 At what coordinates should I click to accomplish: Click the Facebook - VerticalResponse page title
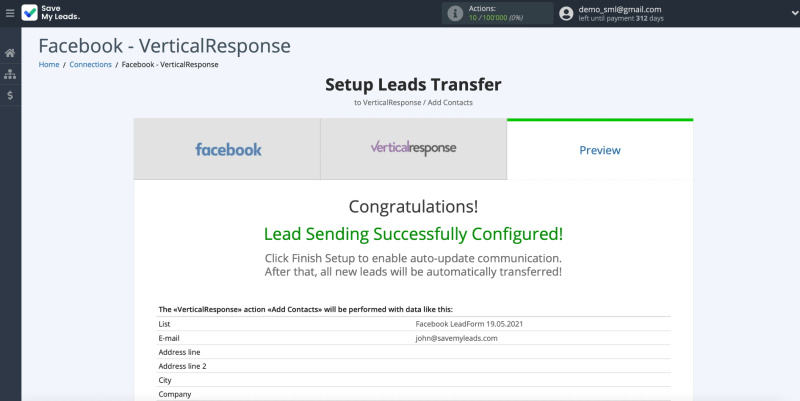pos(164,46)
